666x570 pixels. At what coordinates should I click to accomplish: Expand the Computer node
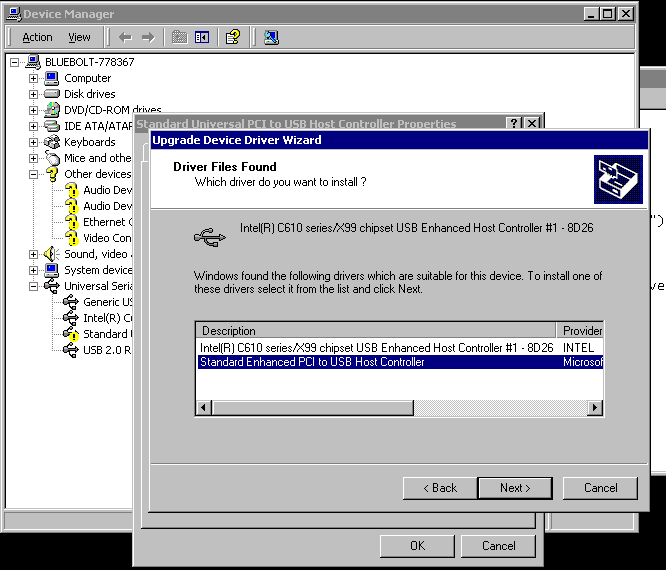point(33,78)
